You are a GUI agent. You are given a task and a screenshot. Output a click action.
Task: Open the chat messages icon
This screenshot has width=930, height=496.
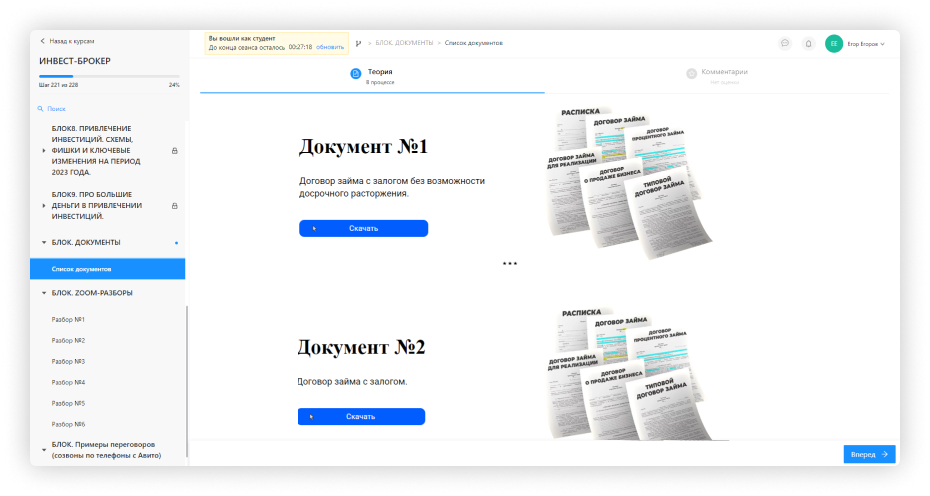click(x=785, y=43)
